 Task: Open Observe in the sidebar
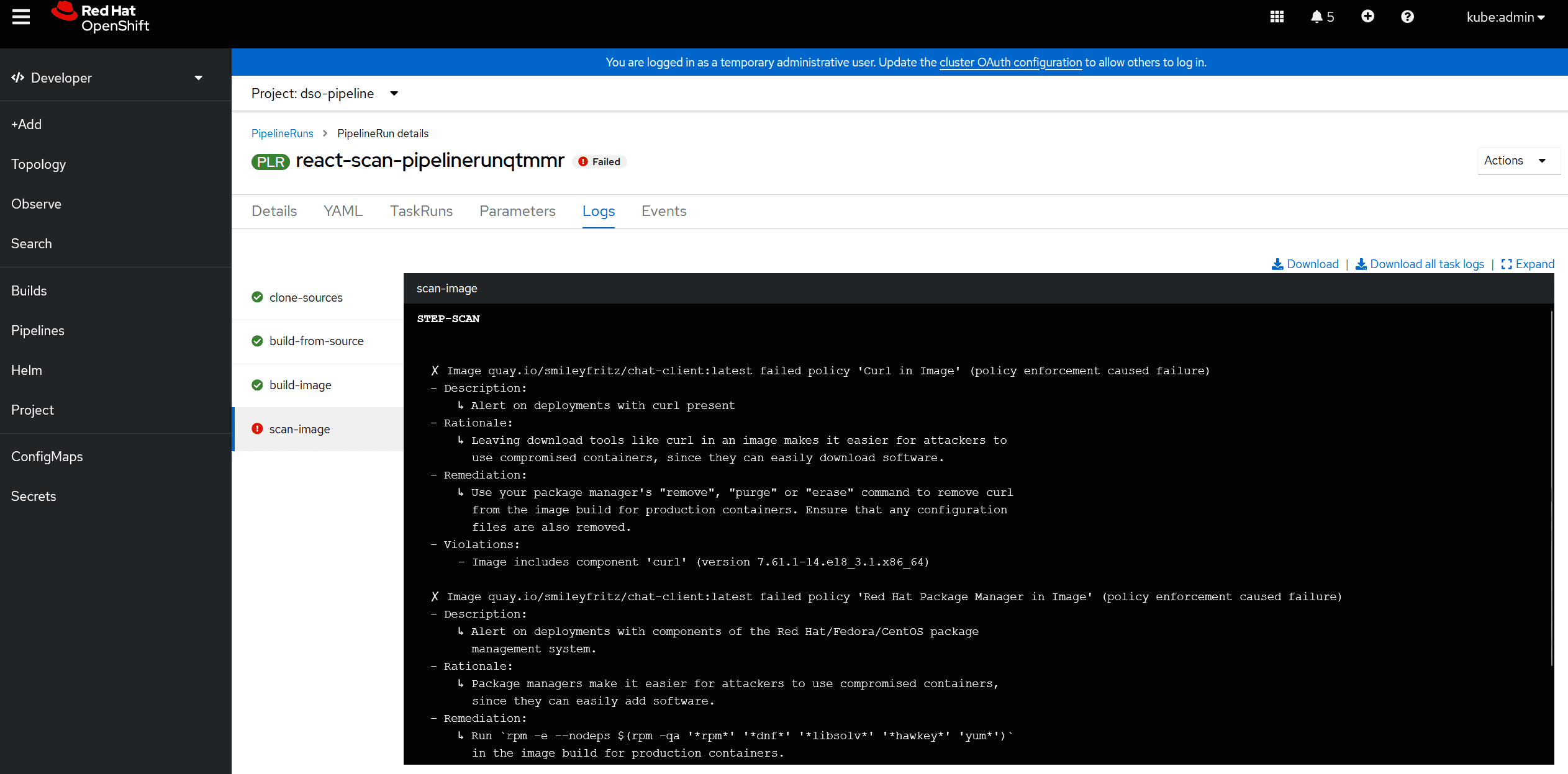(x=116, y=204)
